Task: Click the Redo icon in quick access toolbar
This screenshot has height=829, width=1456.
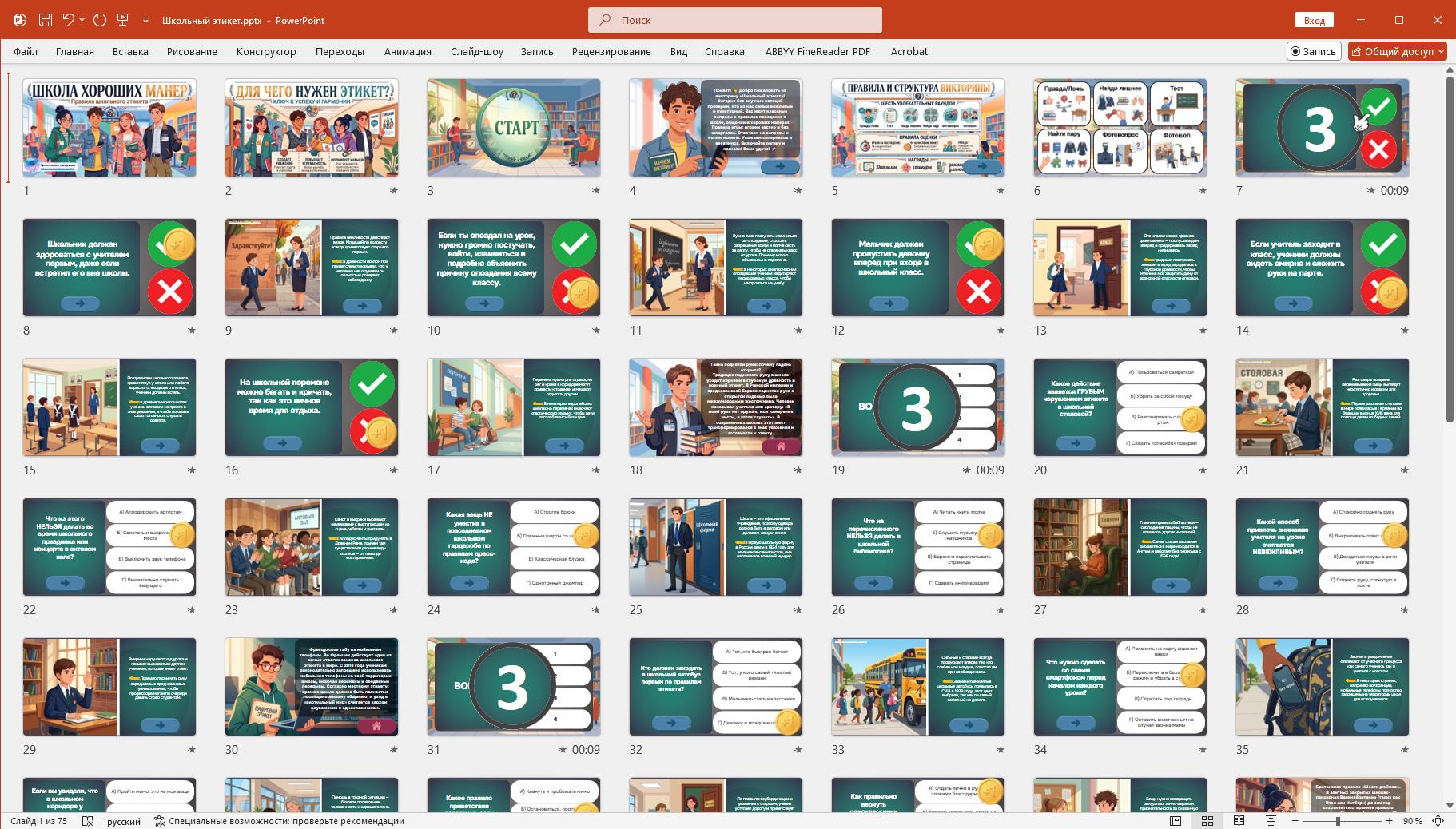Action: point(100,20)
